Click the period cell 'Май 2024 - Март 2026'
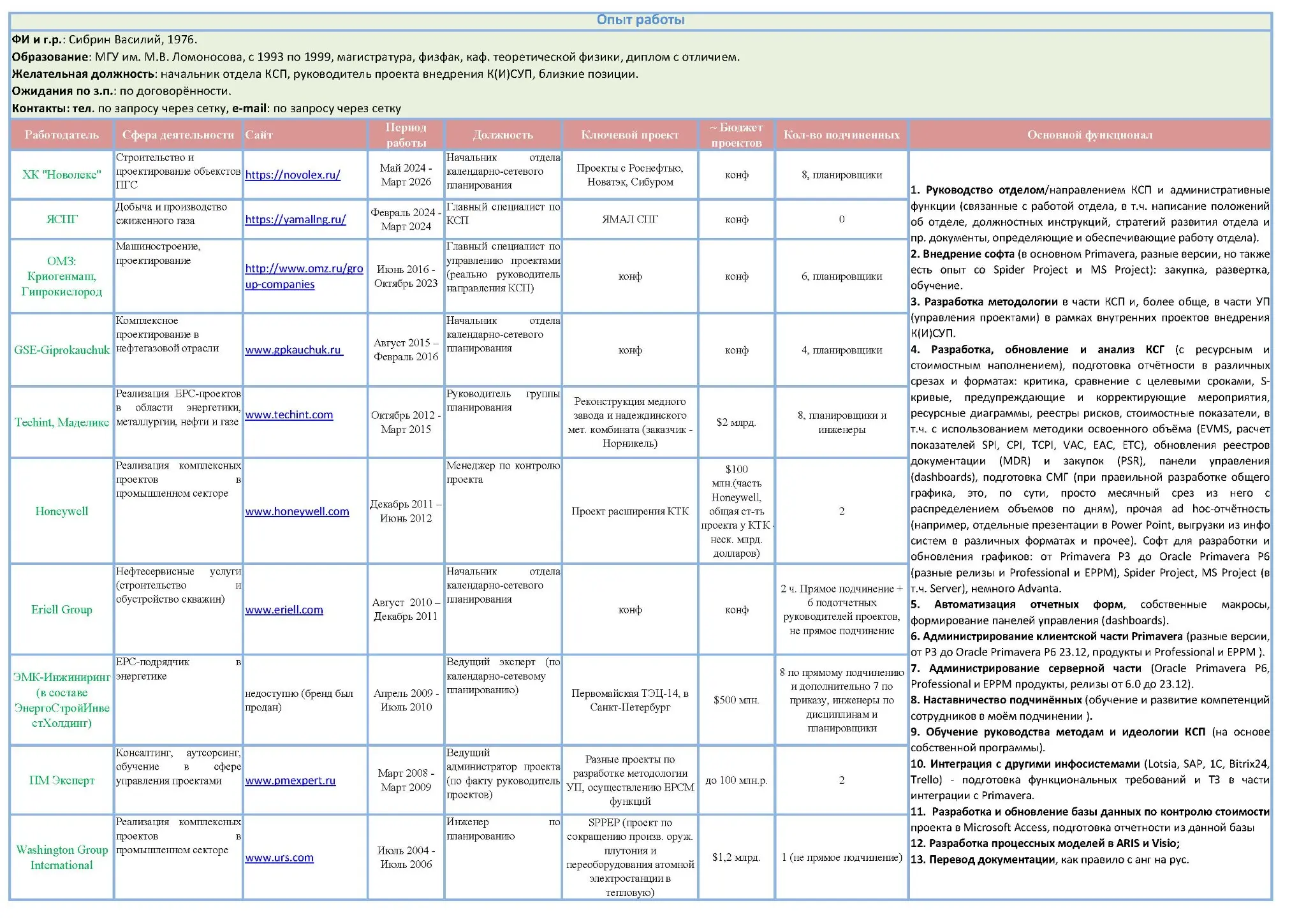This screenshot has height=924, width=1306. (406, 175)
